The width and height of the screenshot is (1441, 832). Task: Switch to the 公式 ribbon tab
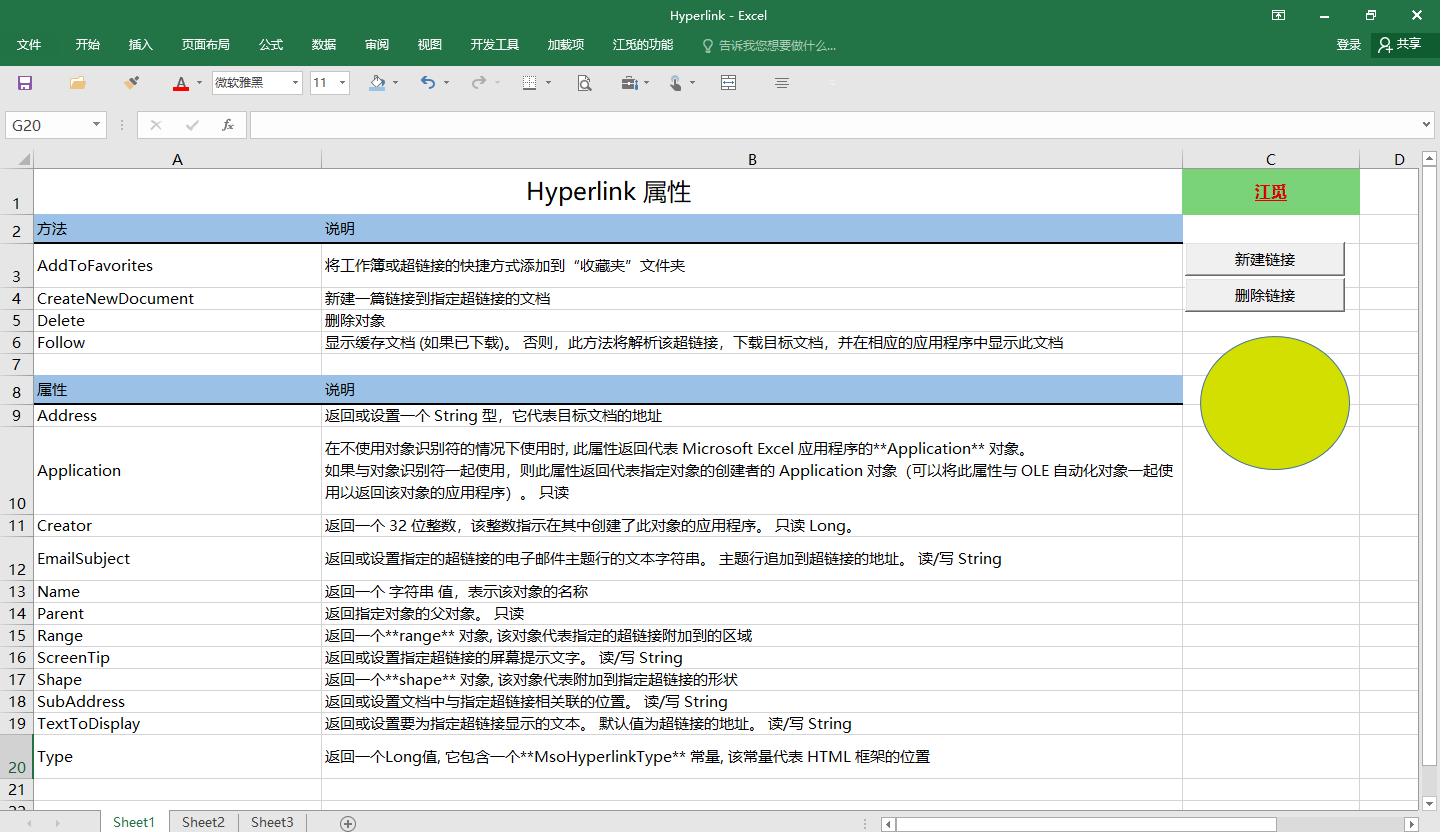point(270,44)
